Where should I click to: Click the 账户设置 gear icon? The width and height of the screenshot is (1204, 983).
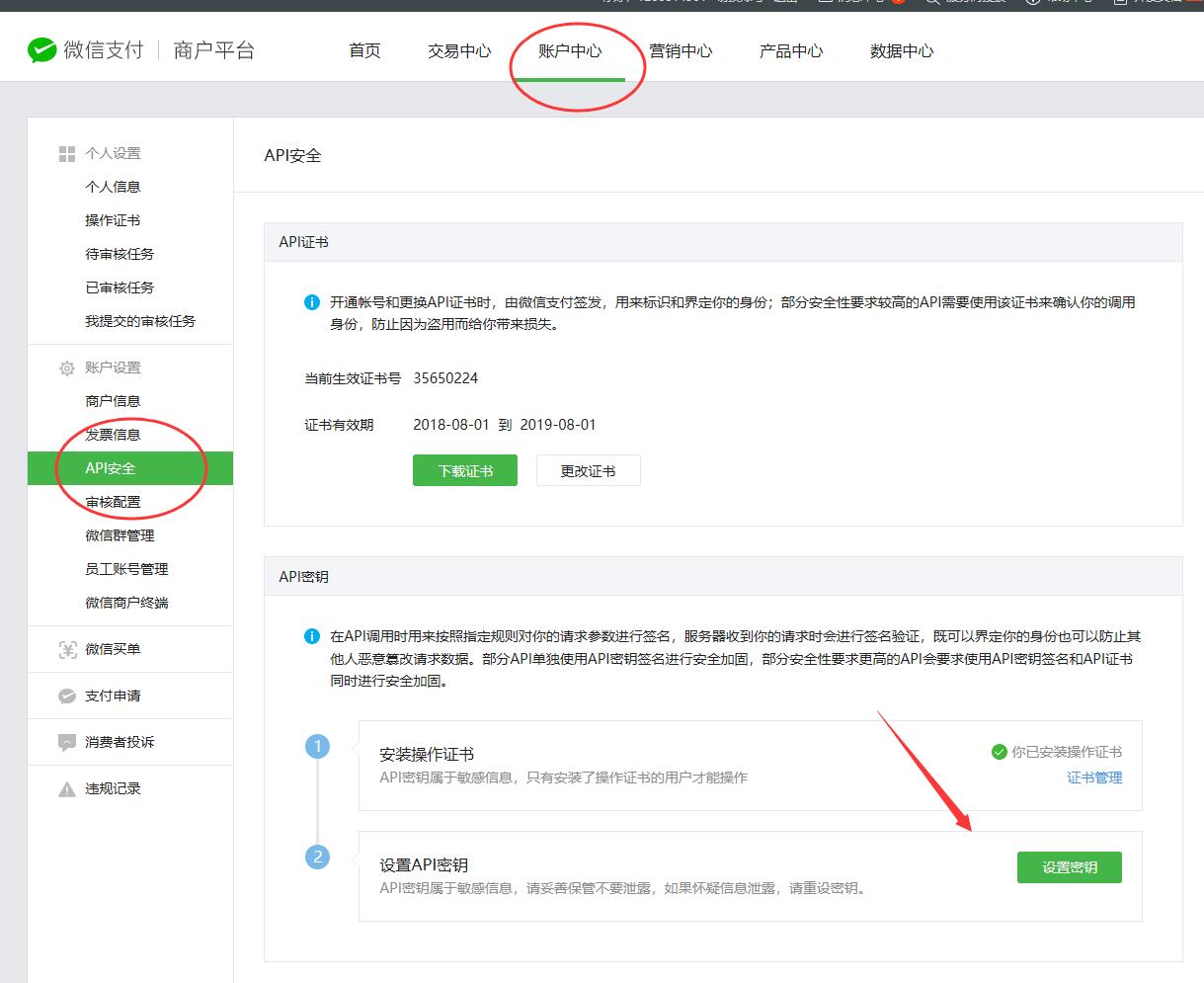[67, 368]
